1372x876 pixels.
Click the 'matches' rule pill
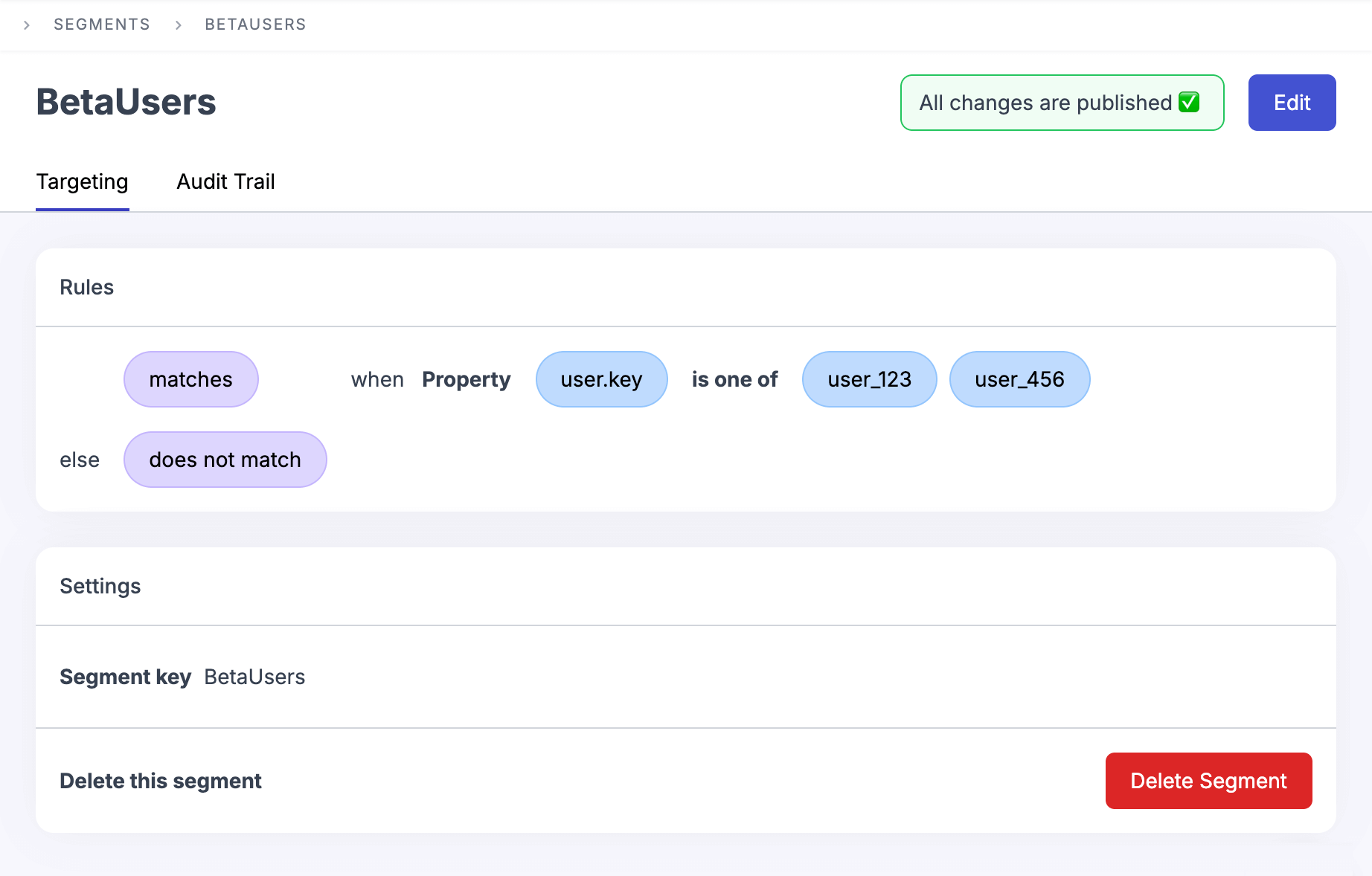190,379
